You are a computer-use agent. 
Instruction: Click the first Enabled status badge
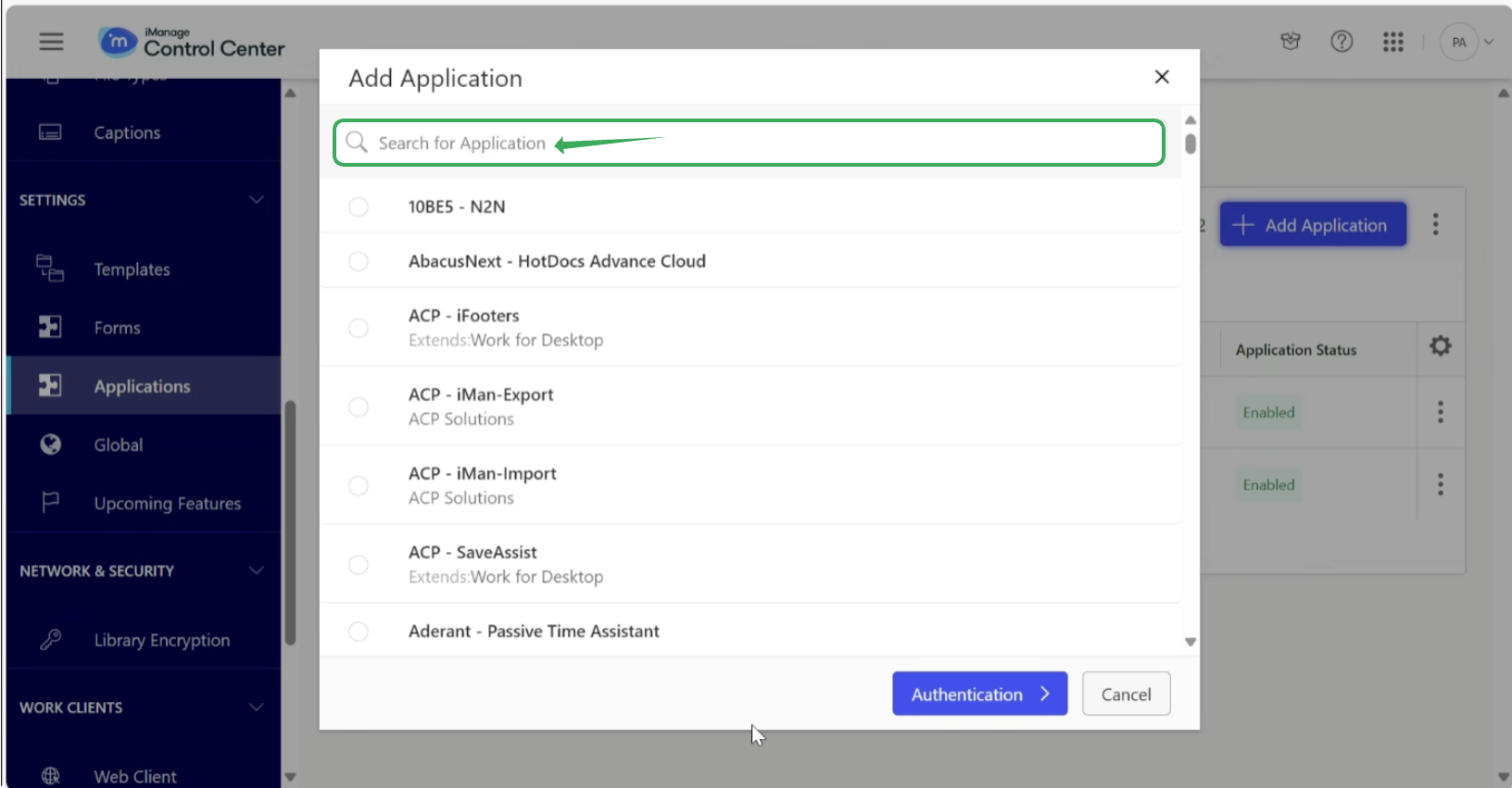[x=1268, y=412]
